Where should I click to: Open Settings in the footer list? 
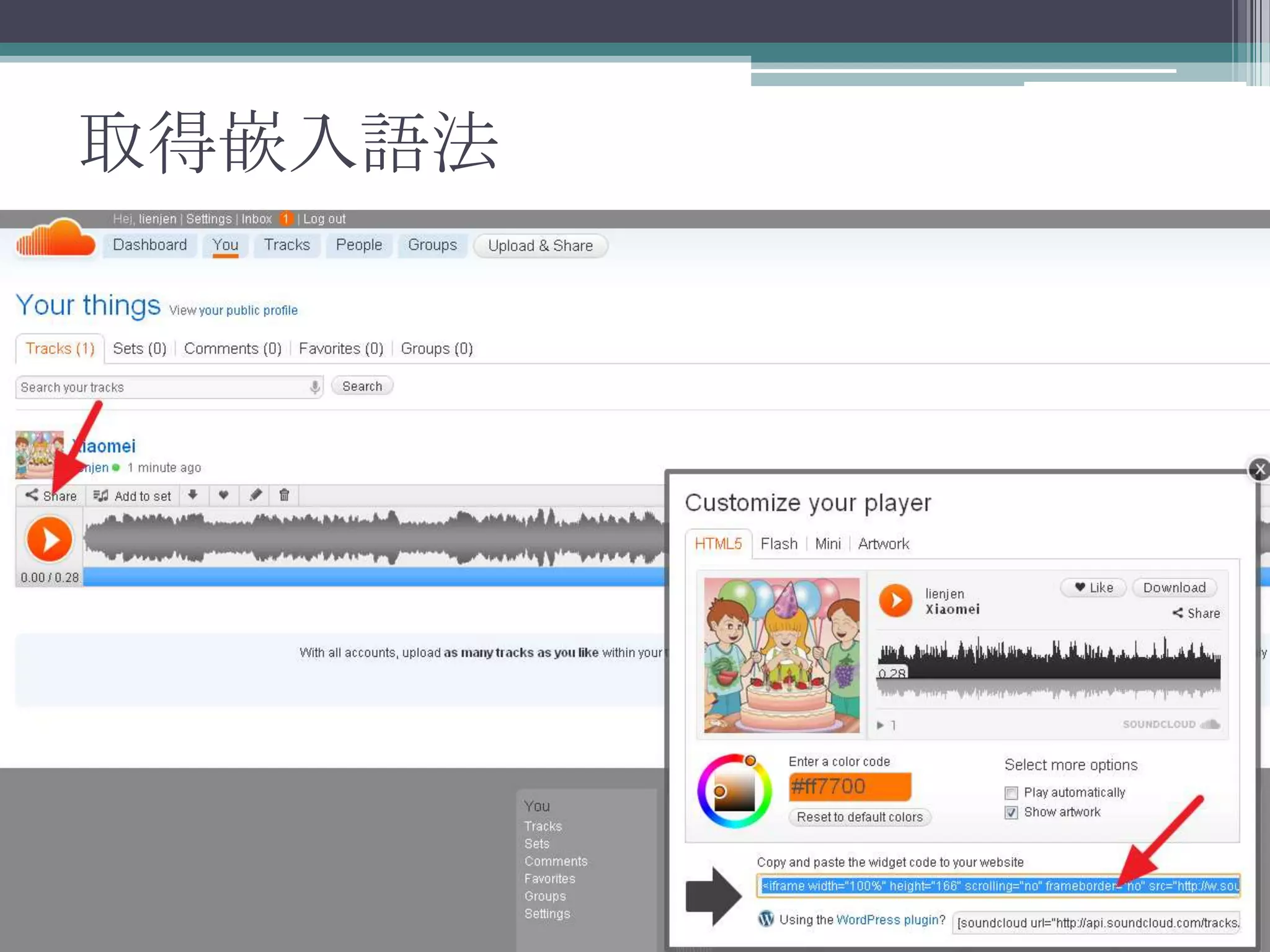[x=547, y=914]
